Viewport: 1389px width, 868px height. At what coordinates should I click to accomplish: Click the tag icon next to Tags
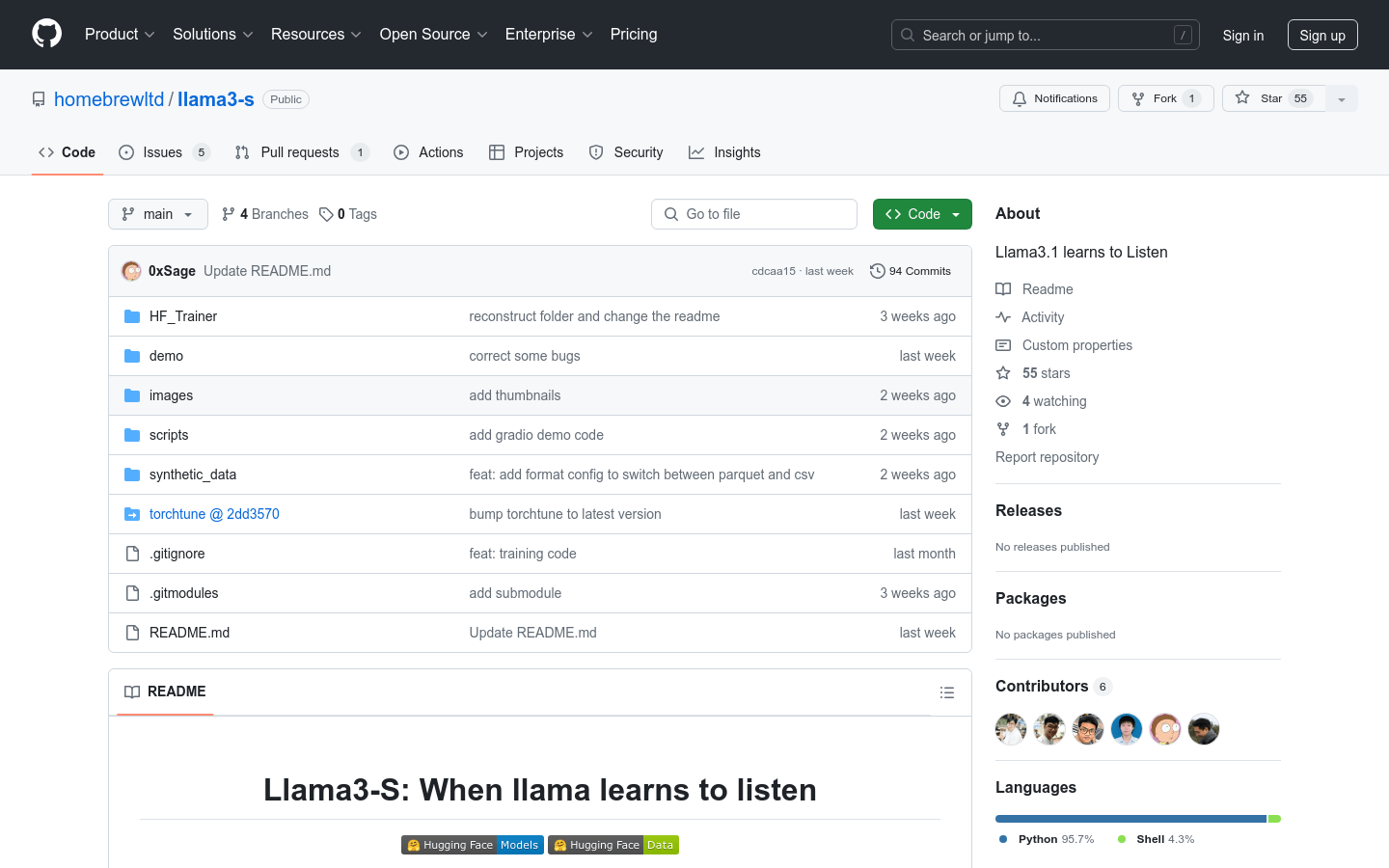(x=326, y=214)
